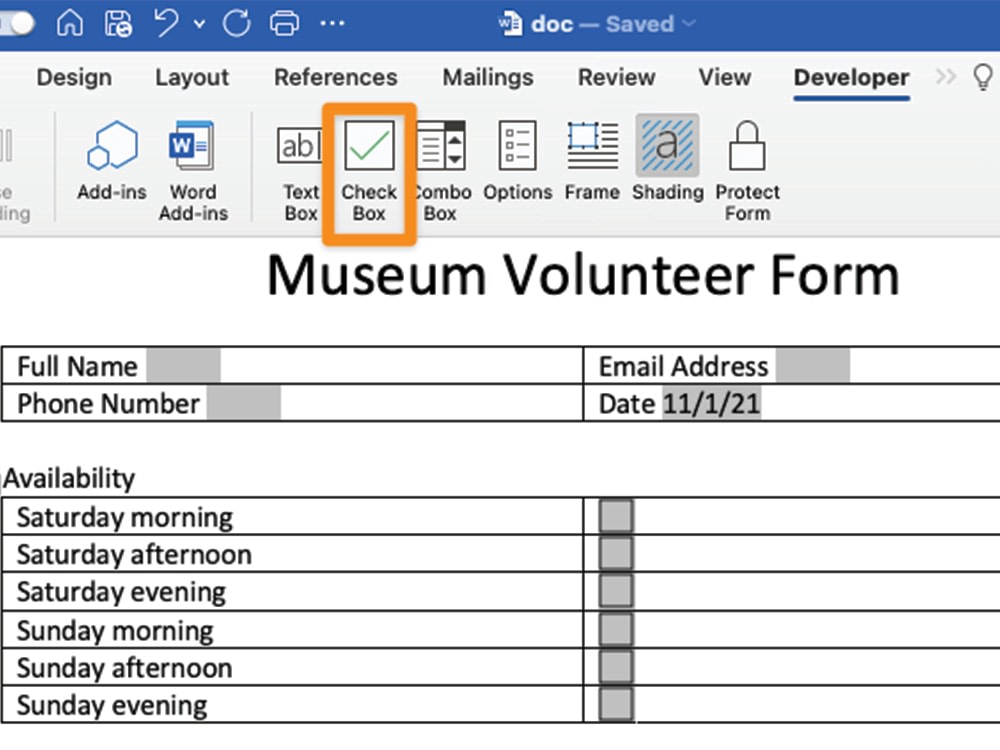Check the Saturday morning availability box

click(x=616, y=516)
